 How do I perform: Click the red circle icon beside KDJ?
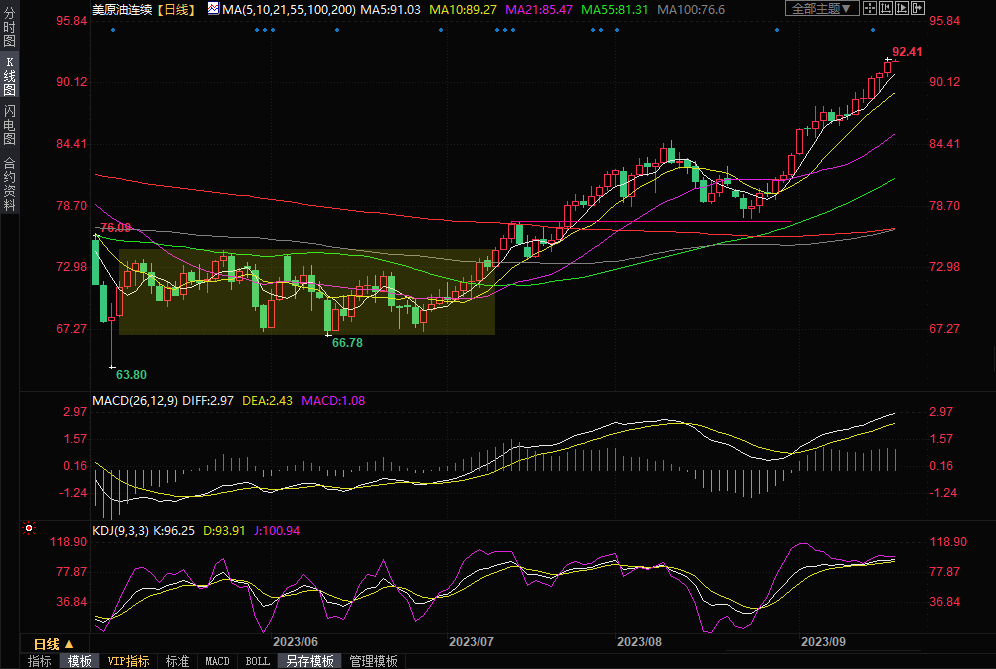29,528
